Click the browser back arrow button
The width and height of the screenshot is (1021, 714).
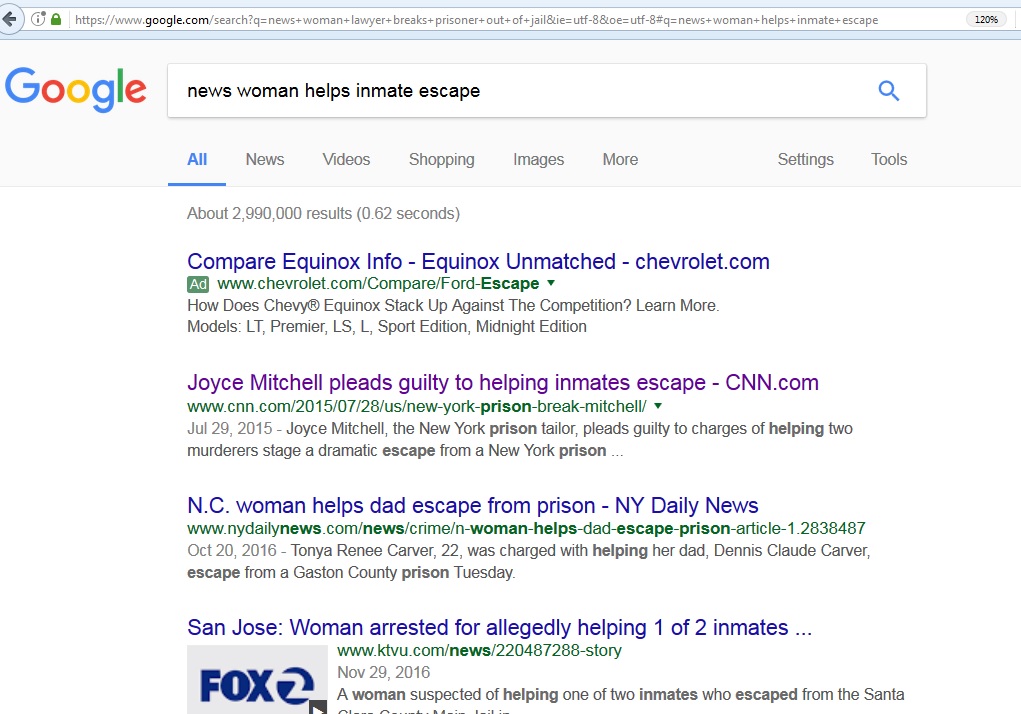11,19
